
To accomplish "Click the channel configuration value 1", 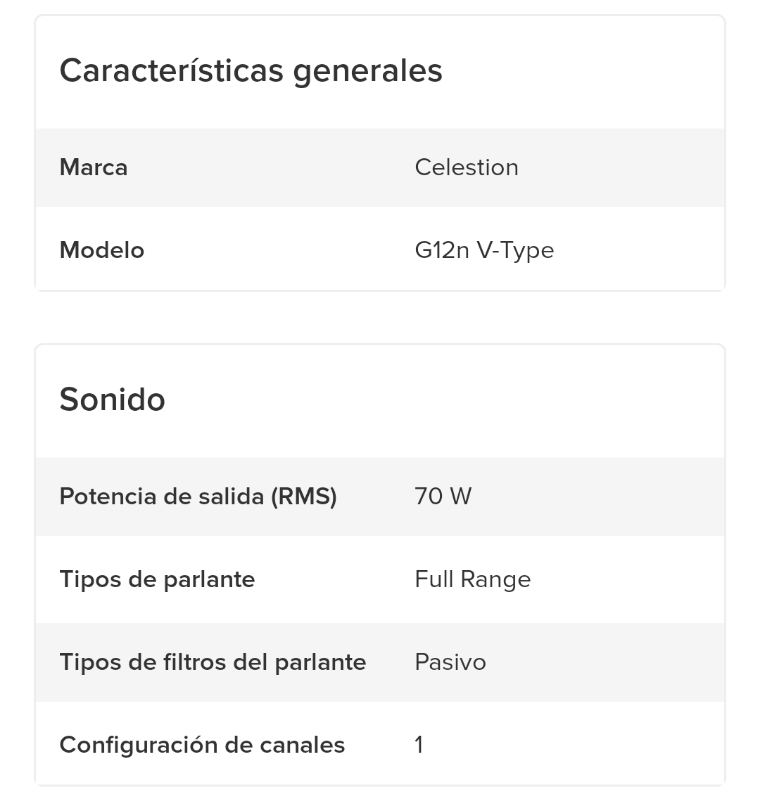I will tap(419, 745).
